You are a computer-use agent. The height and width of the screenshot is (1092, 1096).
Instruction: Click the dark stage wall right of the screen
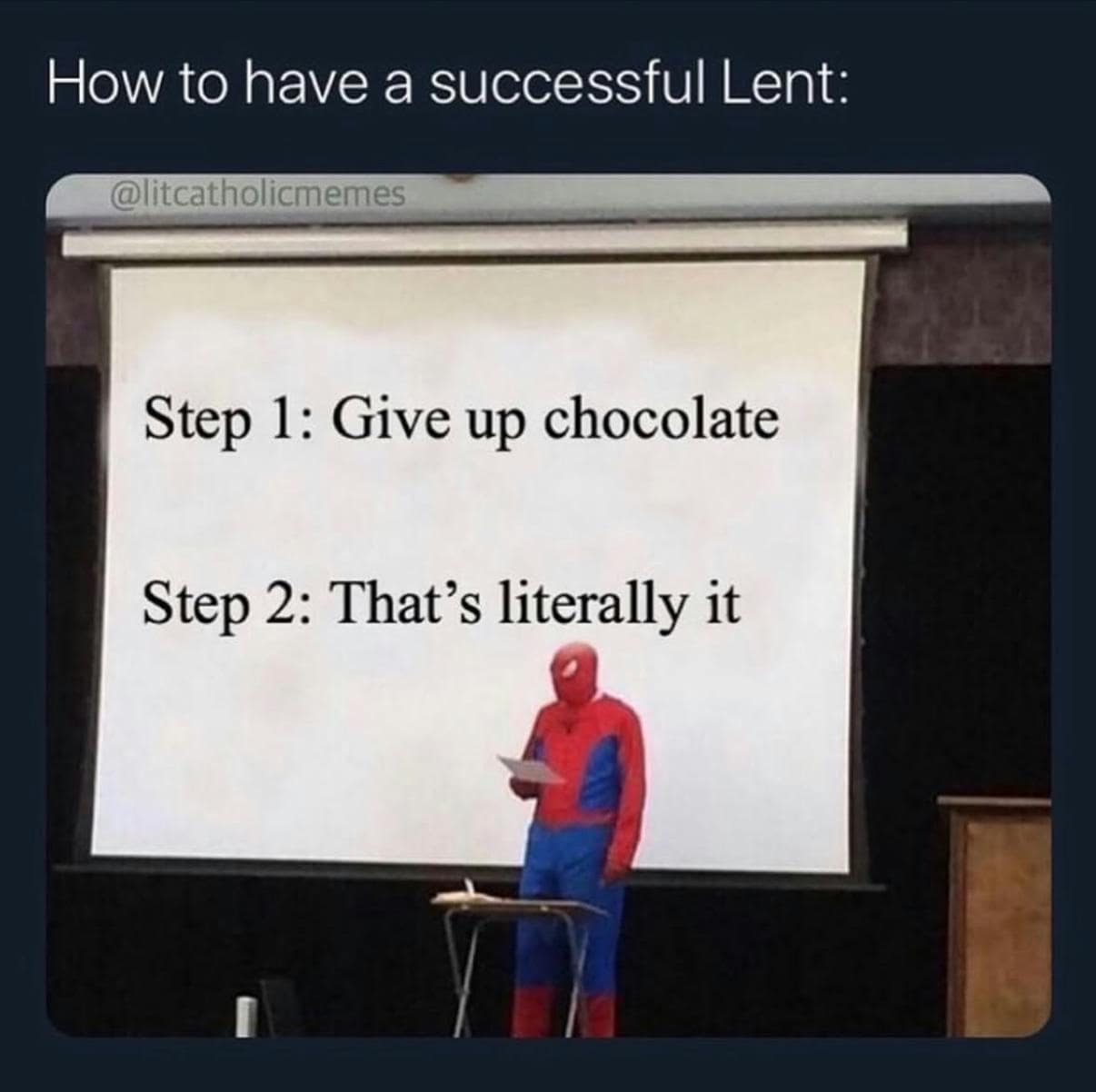(x=963, y=545)
